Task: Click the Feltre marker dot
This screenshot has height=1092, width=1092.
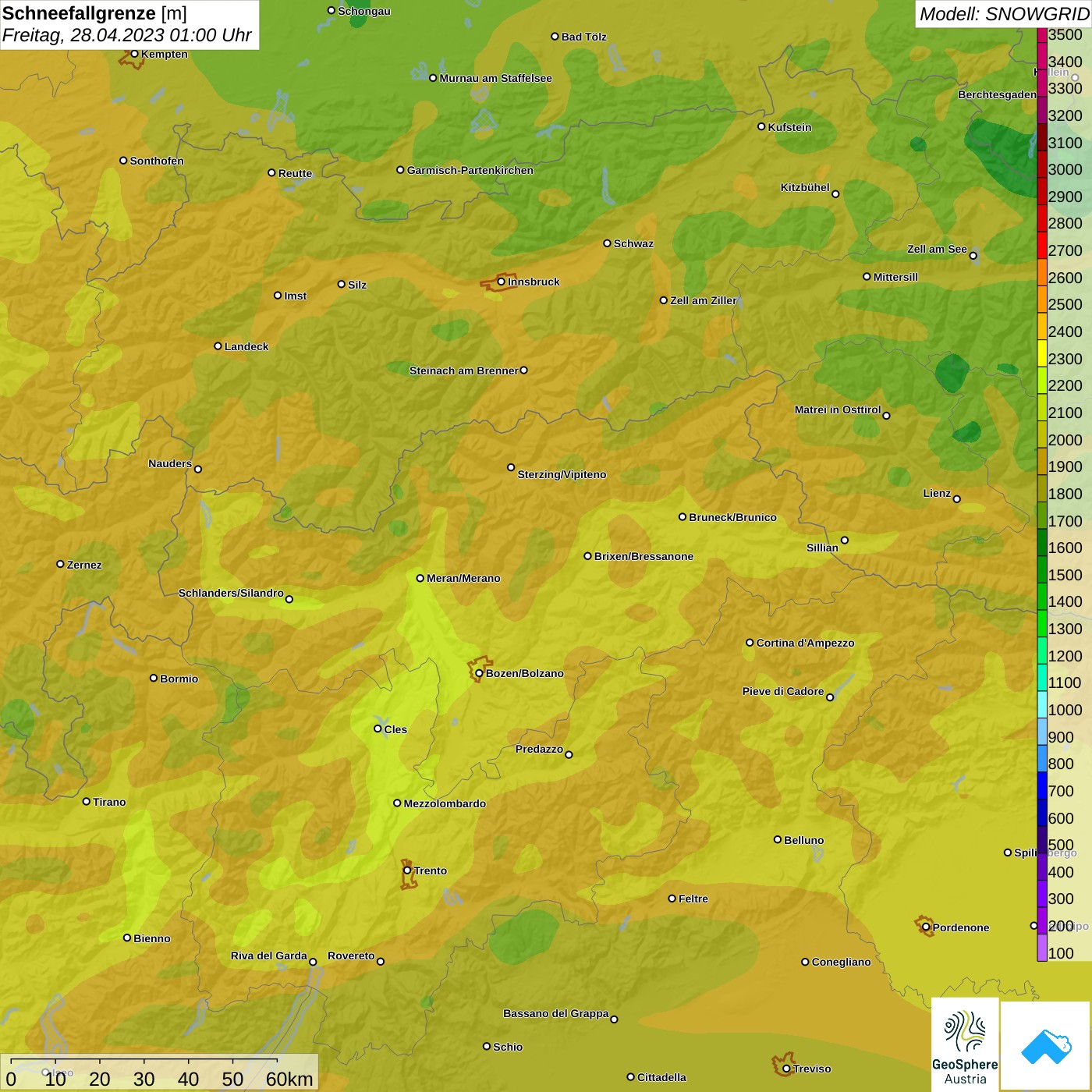Action: (672, 899)
